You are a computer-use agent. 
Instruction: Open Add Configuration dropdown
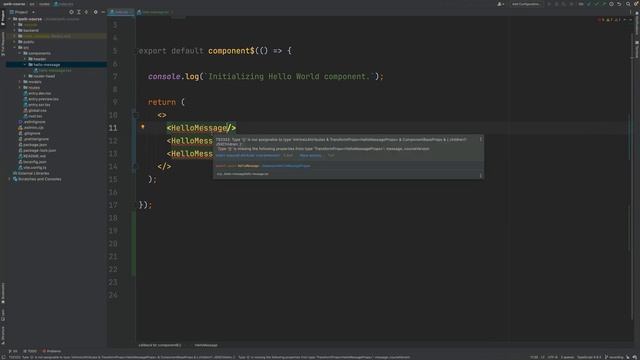[526, 4]
